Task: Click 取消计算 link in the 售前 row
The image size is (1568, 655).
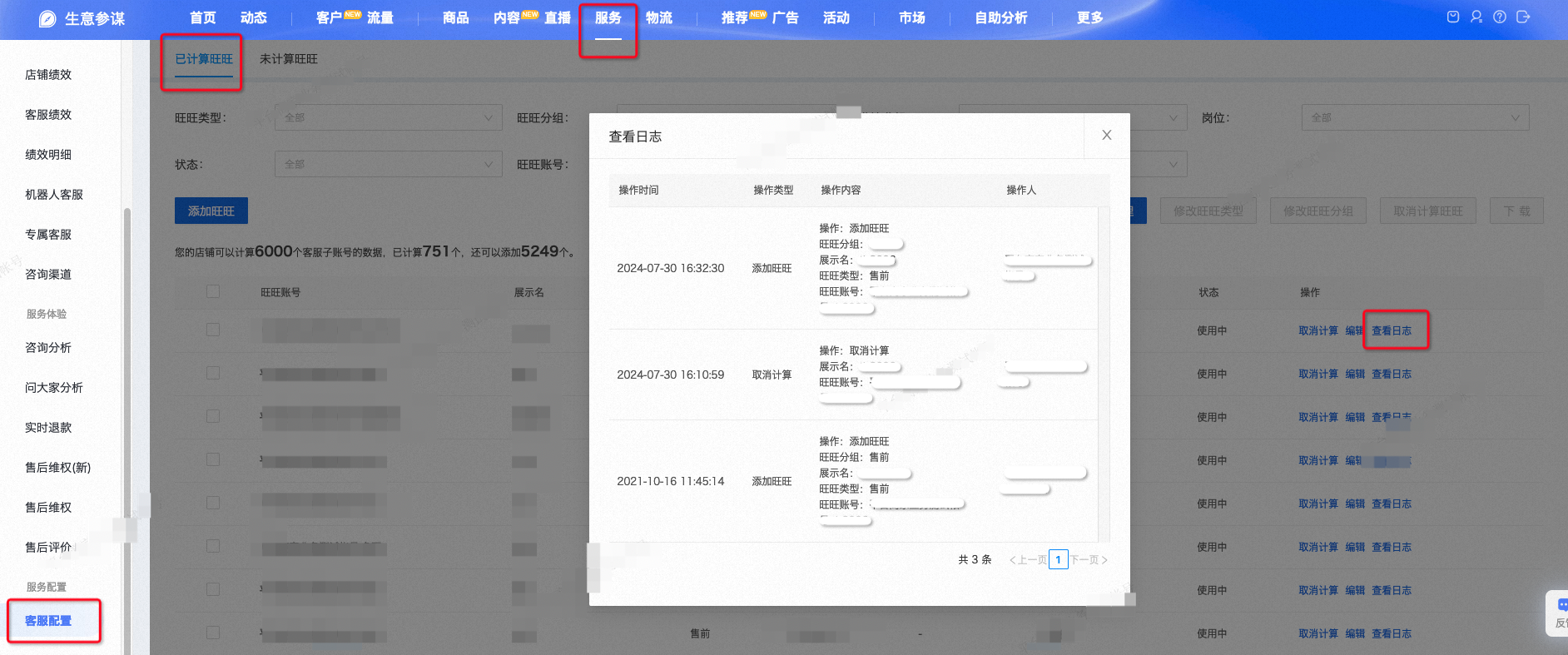Action: 1318,633
